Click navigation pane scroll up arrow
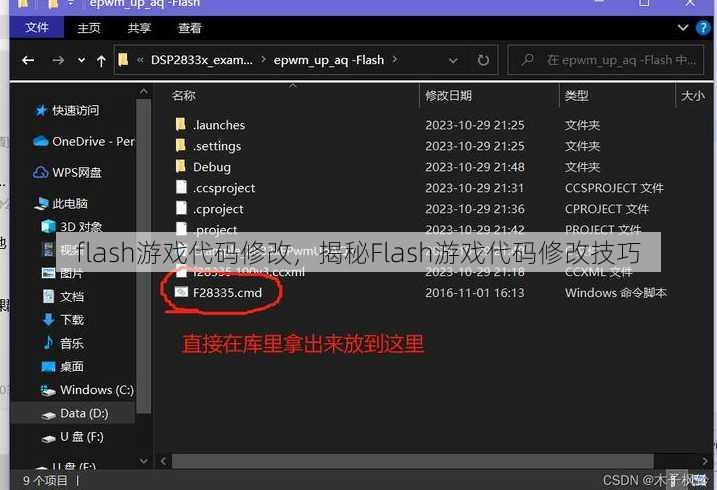717x490 pixels. point(144,92)
